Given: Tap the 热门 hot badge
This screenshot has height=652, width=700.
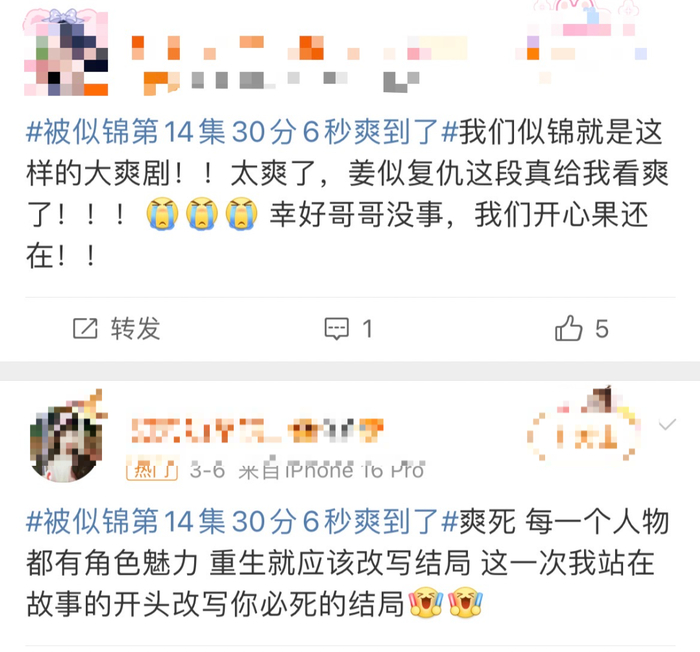Looking at the screenshot, I should click(x=152, y=471).
